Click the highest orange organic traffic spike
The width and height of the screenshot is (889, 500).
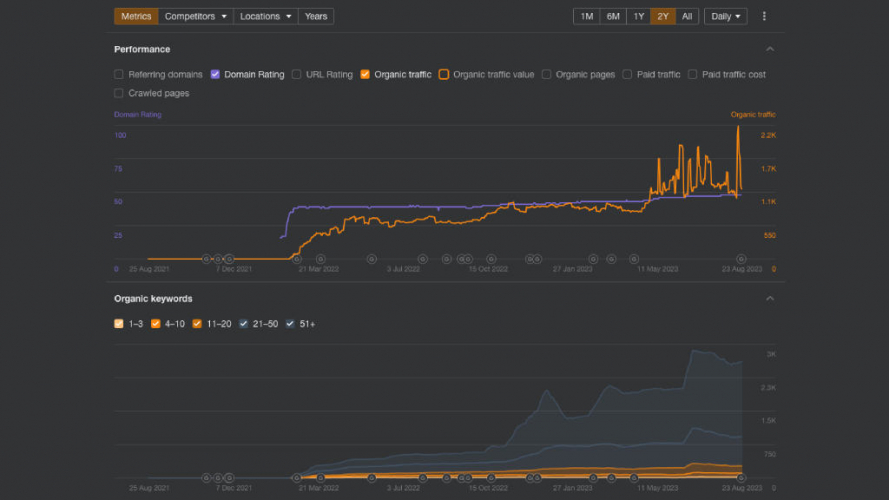pyautogui.click(x=738, y=127)
